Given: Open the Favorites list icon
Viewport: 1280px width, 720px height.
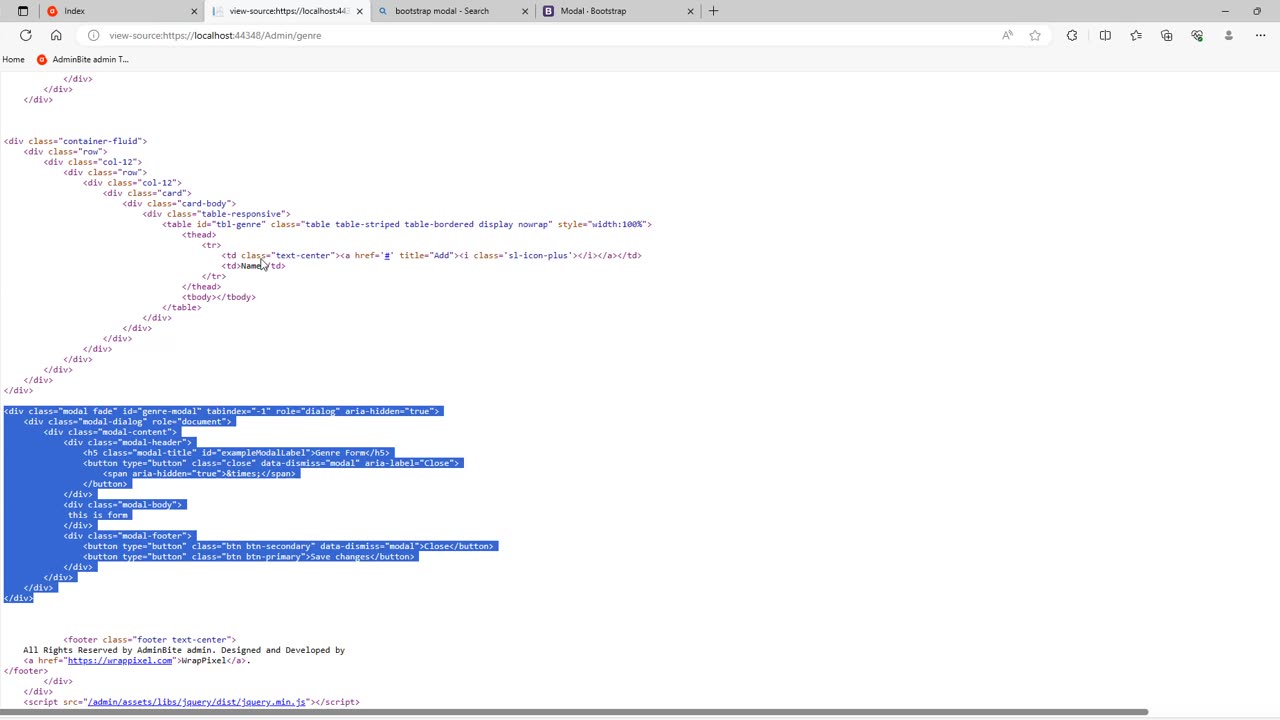Looking at the screenshot, I should pos(1136,35).
